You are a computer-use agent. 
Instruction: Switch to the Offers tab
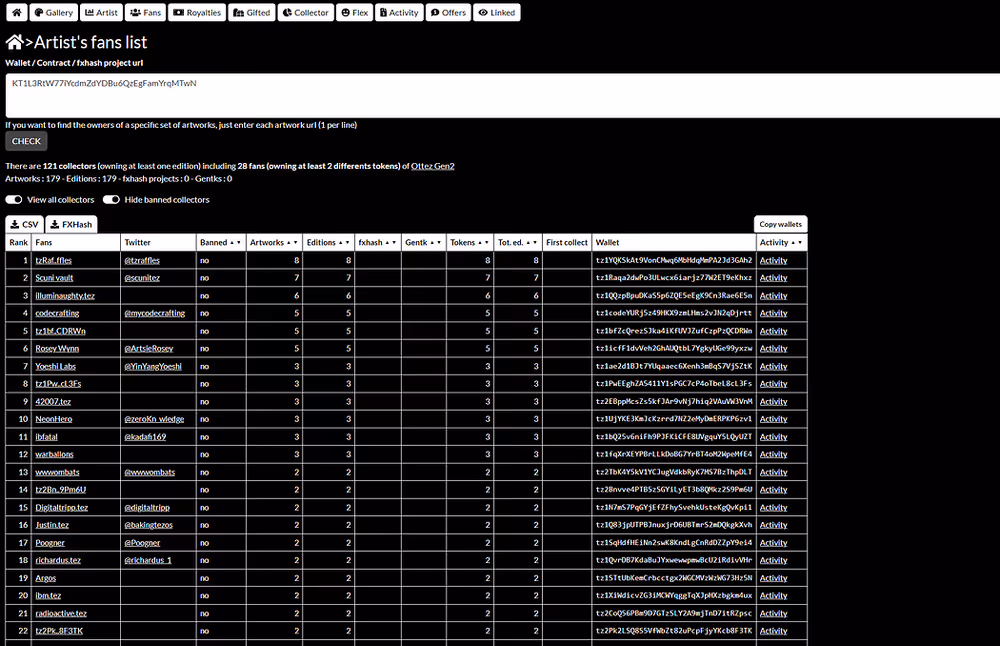(x=448, y=13)
